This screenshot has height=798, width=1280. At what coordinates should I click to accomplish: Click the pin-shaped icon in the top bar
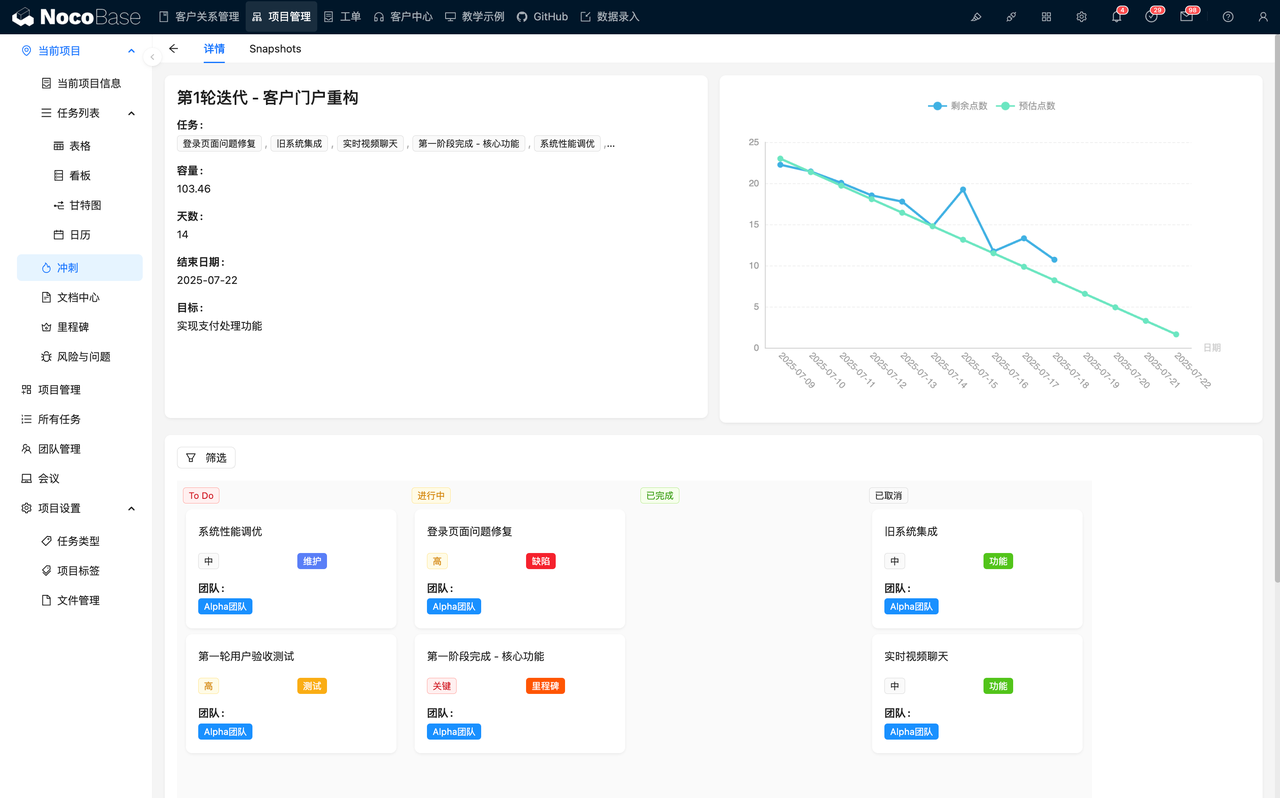coord(1011,17)
